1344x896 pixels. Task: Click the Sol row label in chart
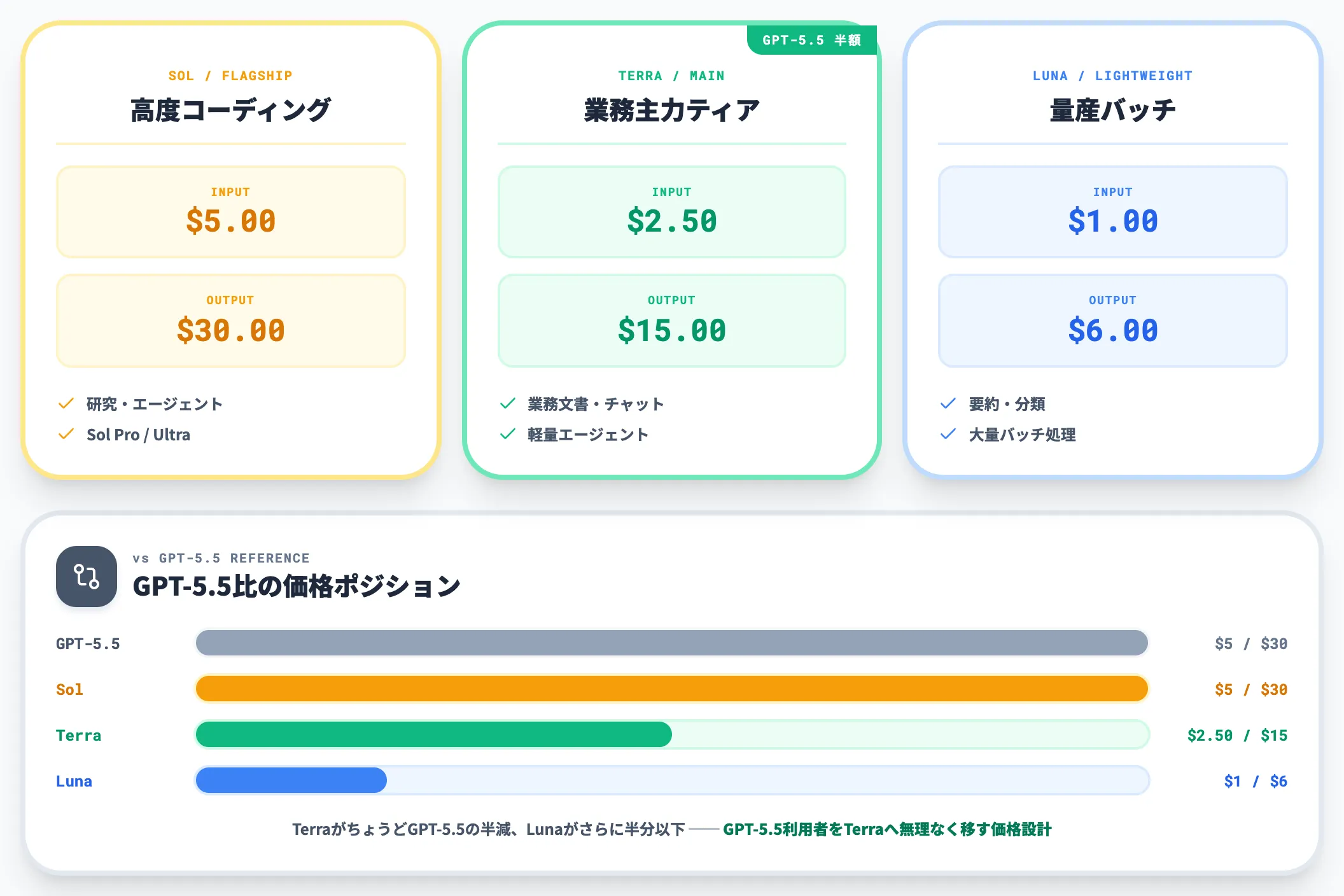69,689
